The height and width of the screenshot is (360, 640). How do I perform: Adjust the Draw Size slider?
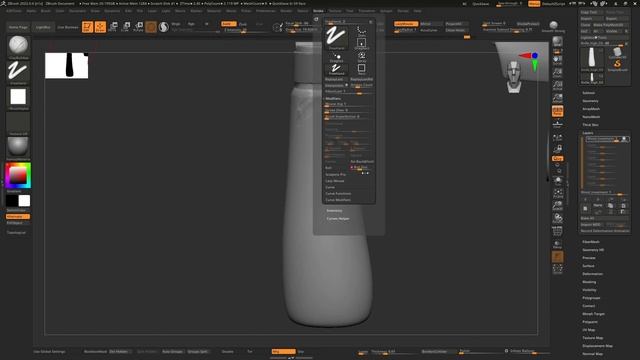pyautogui.click(x=301, y=29)
